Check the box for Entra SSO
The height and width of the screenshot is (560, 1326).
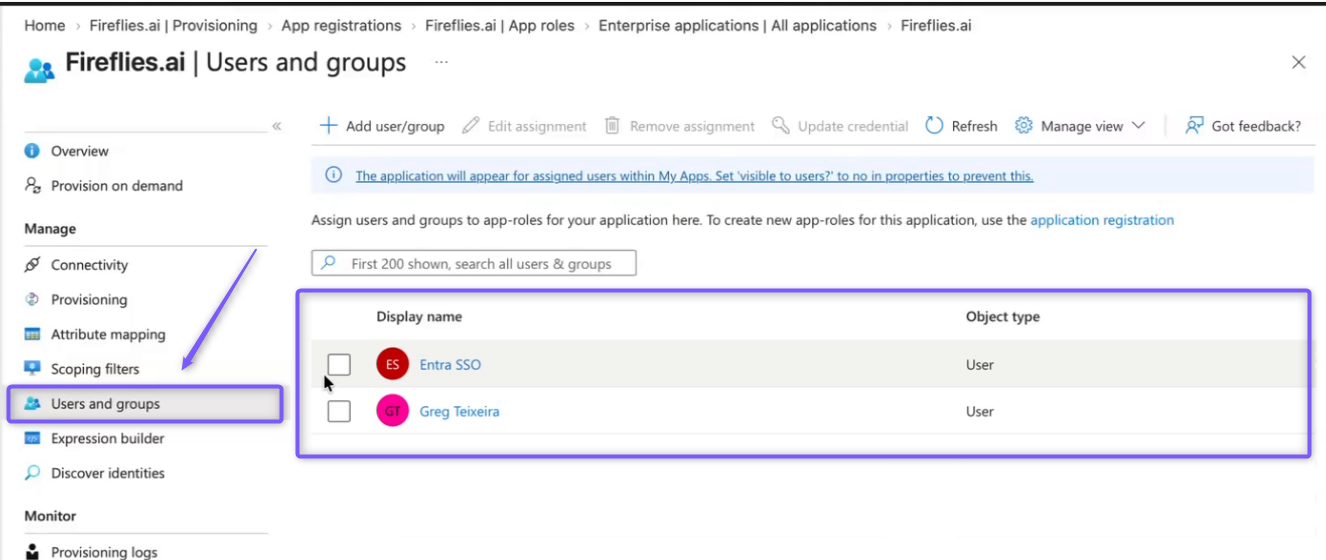click(x=339, y=365)
